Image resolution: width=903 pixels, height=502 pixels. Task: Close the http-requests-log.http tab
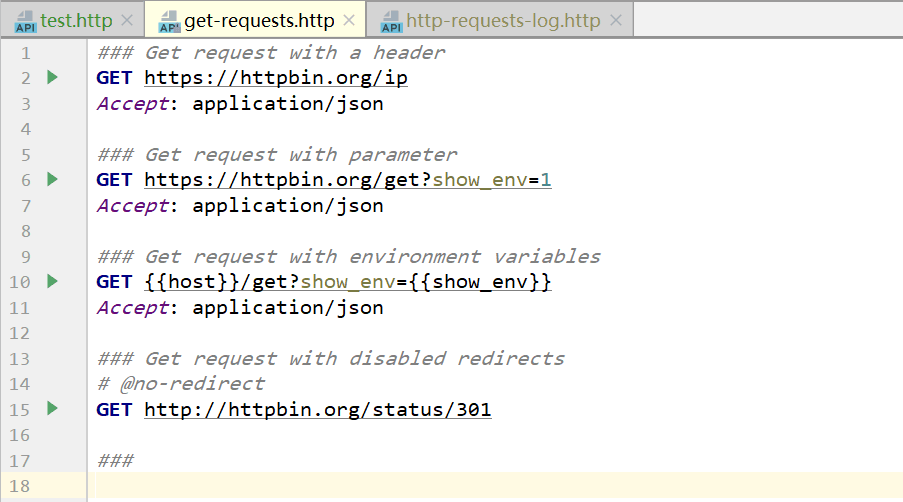(616, 21)
